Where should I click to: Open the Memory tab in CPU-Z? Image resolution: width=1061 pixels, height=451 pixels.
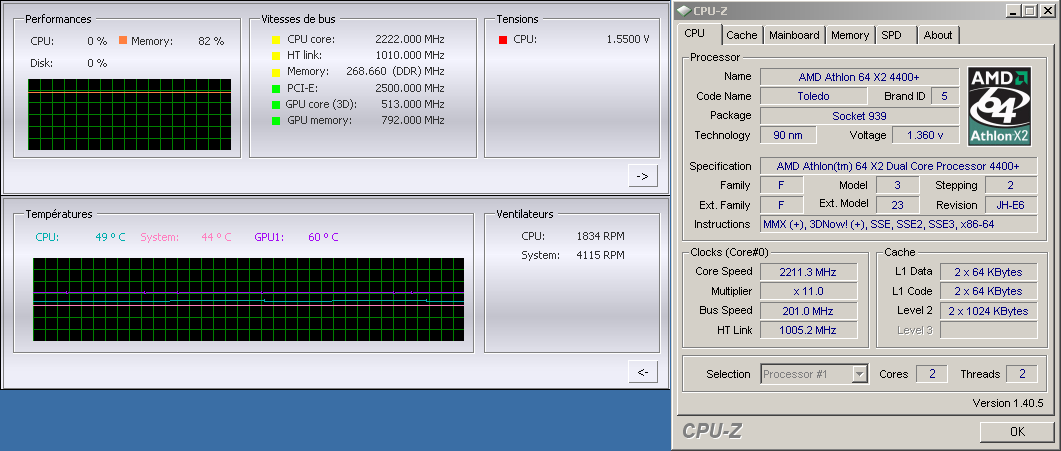coord(850,35)
